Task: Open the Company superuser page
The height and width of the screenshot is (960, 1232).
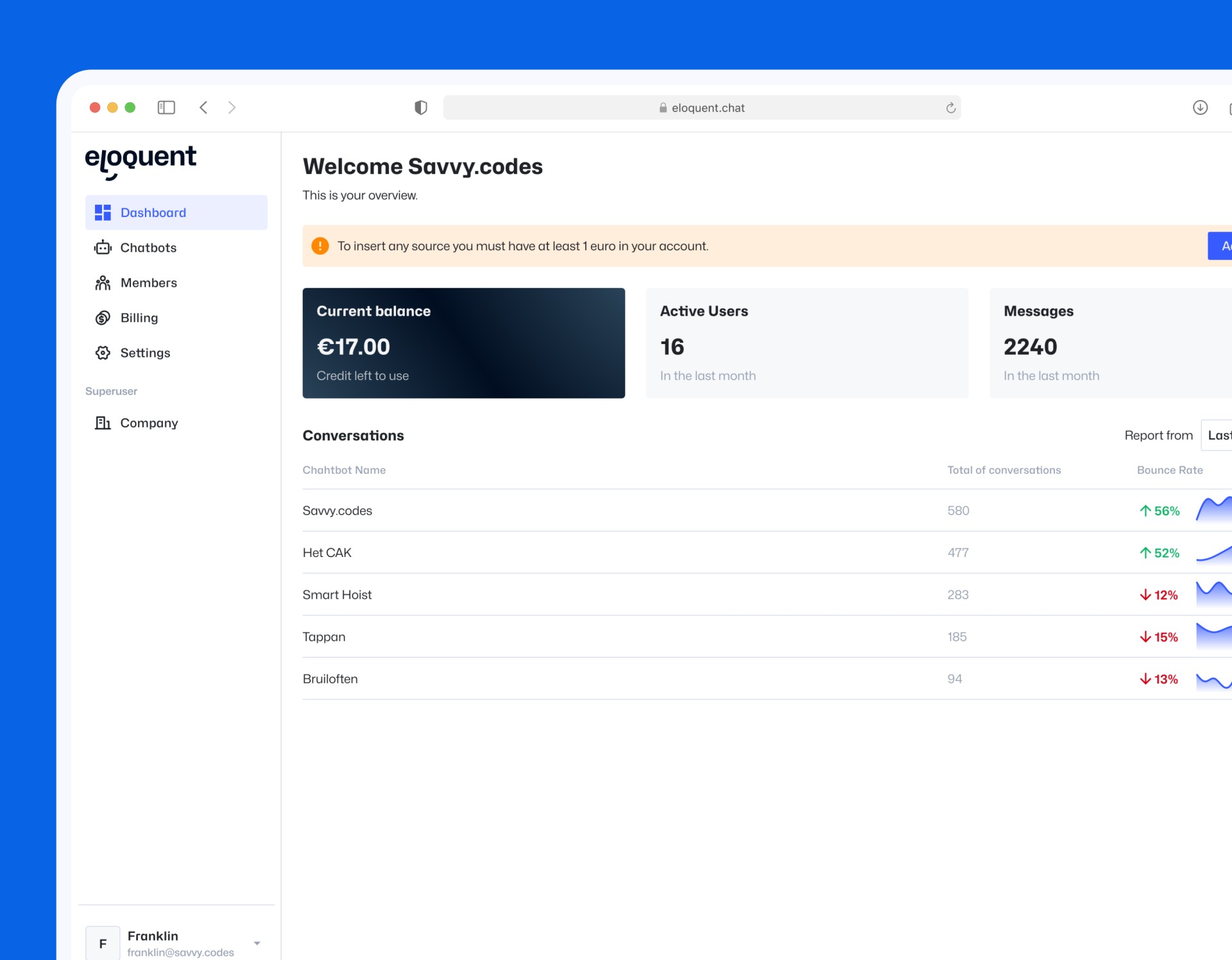Action: pos(176,423)
